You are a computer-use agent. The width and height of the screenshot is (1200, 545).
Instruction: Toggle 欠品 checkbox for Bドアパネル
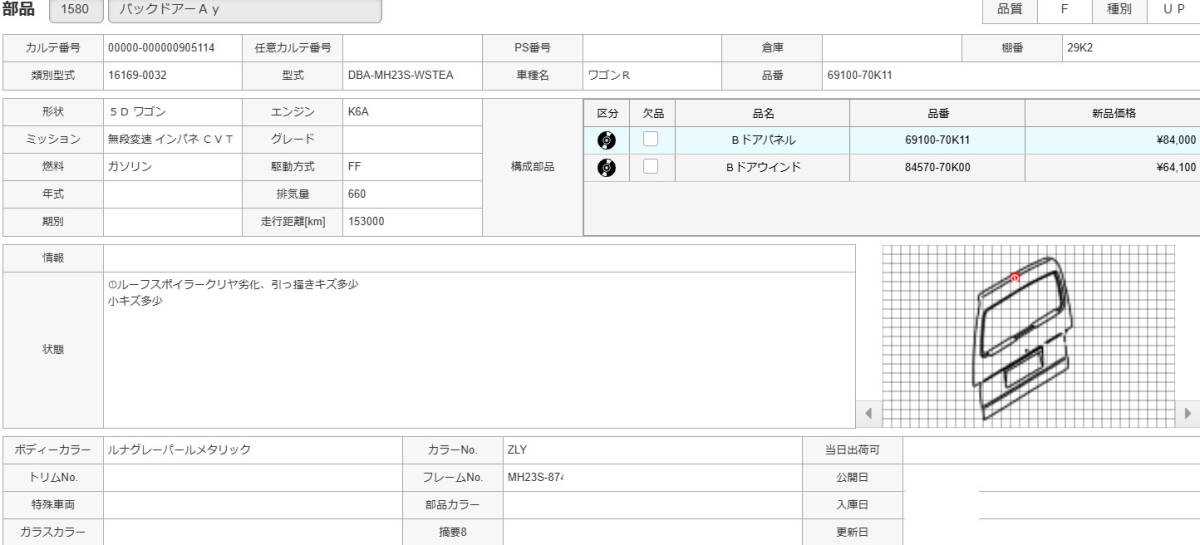click(650, 139)
